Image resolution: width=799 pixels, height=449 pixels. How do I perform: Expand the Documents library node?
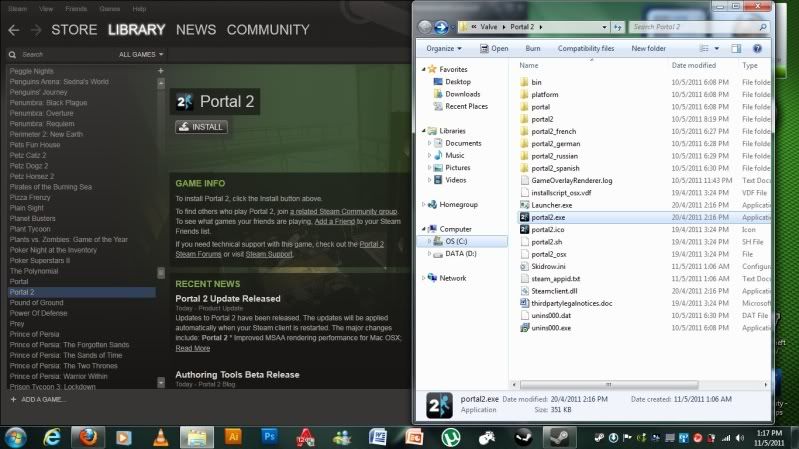[x=430, y=143]
